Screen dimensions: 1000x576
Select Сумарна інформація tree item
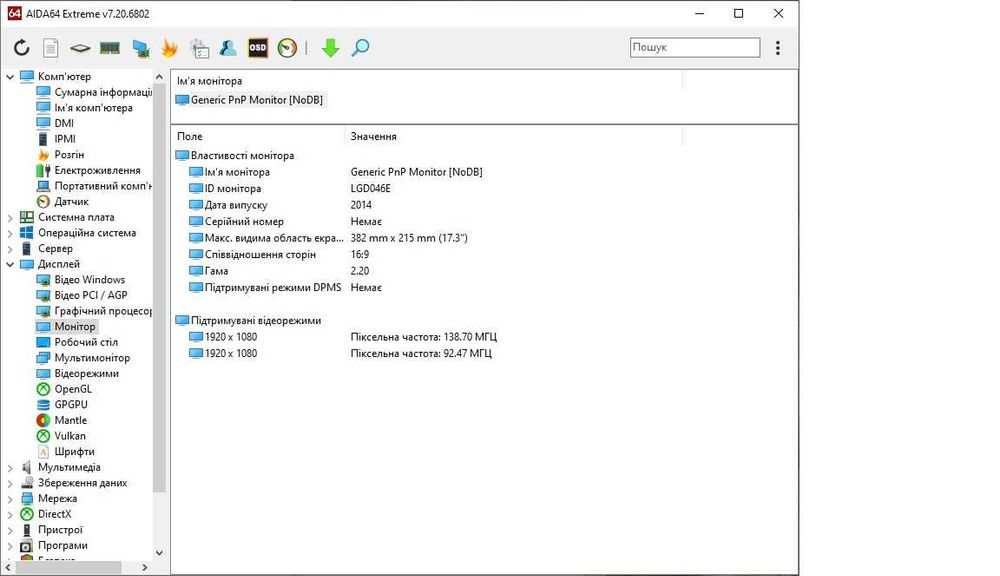[x=94, y=92]
